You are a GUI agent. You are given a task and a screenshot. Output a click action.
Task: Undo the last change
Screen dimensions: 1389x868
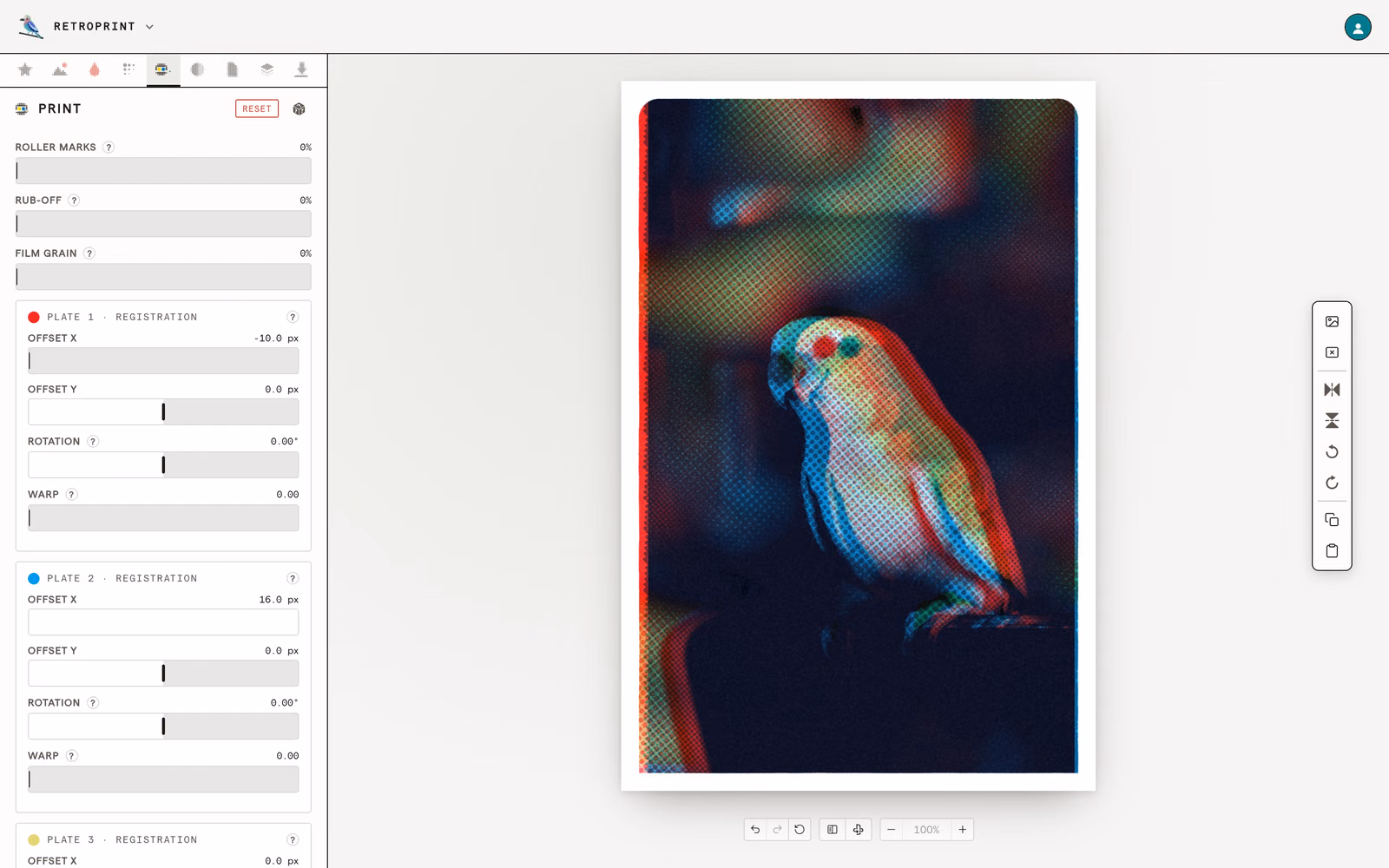(755, 830)
